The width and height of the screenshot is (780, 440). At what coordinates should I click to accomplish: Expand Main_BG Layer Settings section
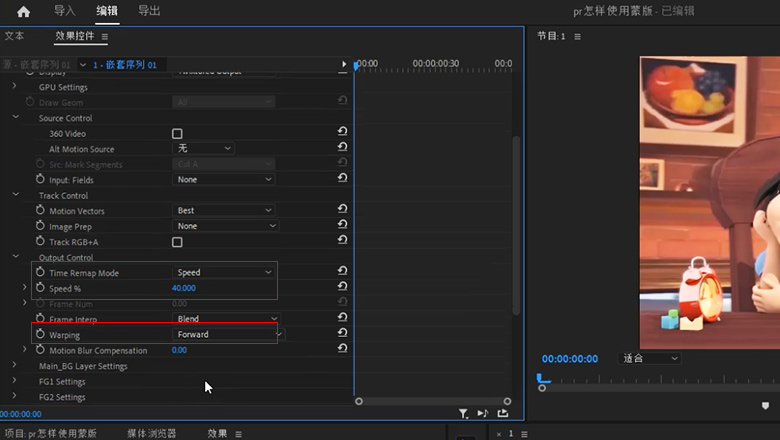click(x=15, y=366)
